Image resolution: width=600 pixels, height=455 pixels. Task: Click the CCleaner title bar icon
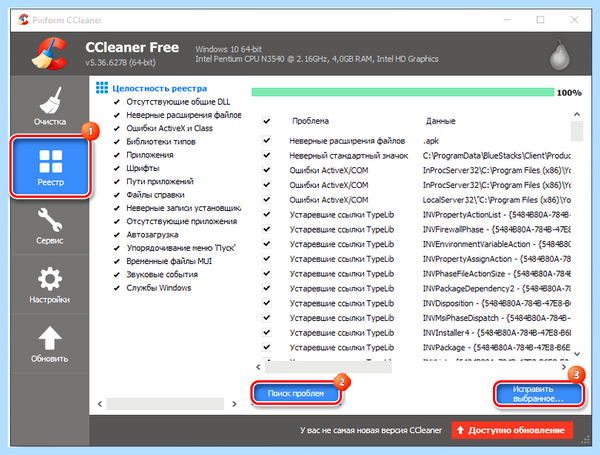(x=23, y=20)
